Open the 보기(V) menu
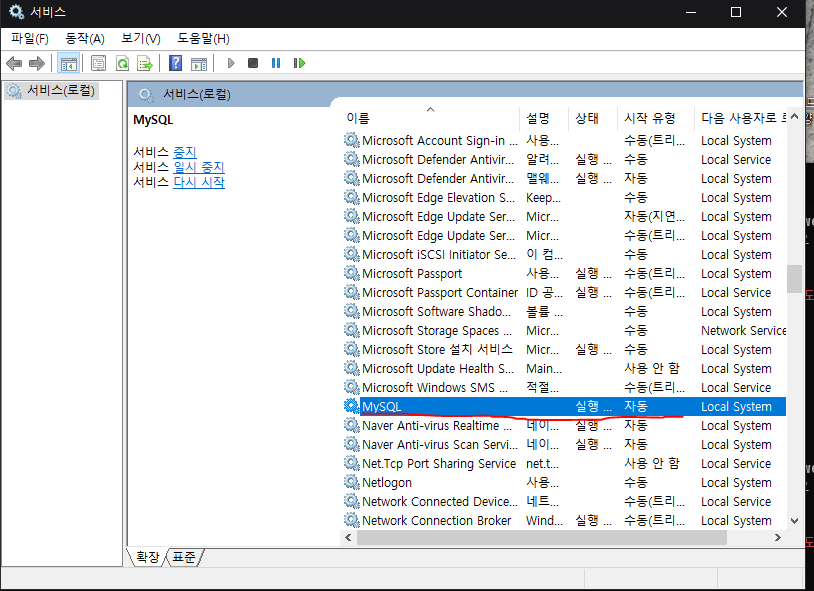 (x=141, y=38)
